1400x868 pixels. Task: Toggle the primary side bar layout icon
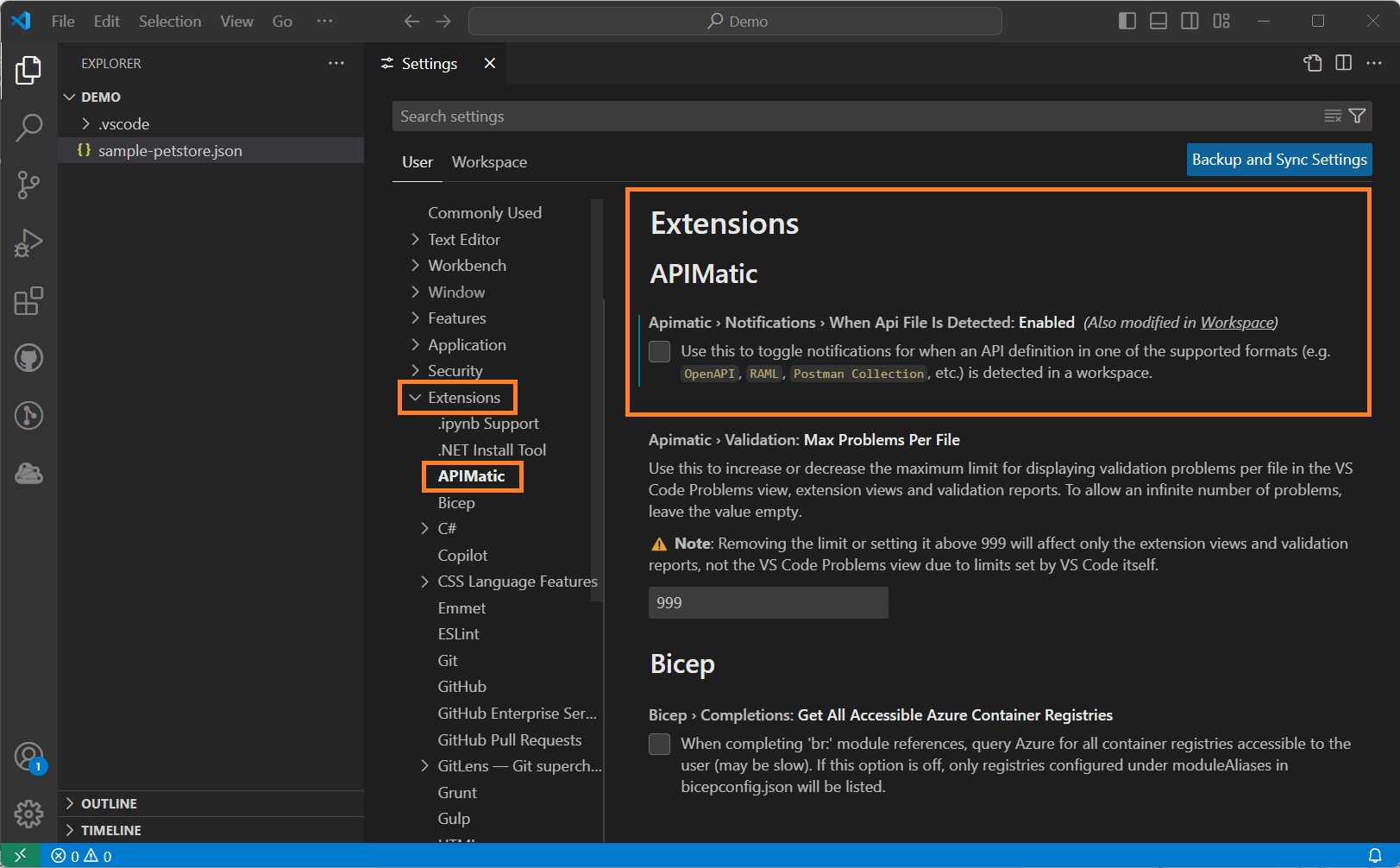tap(1127, 21)
